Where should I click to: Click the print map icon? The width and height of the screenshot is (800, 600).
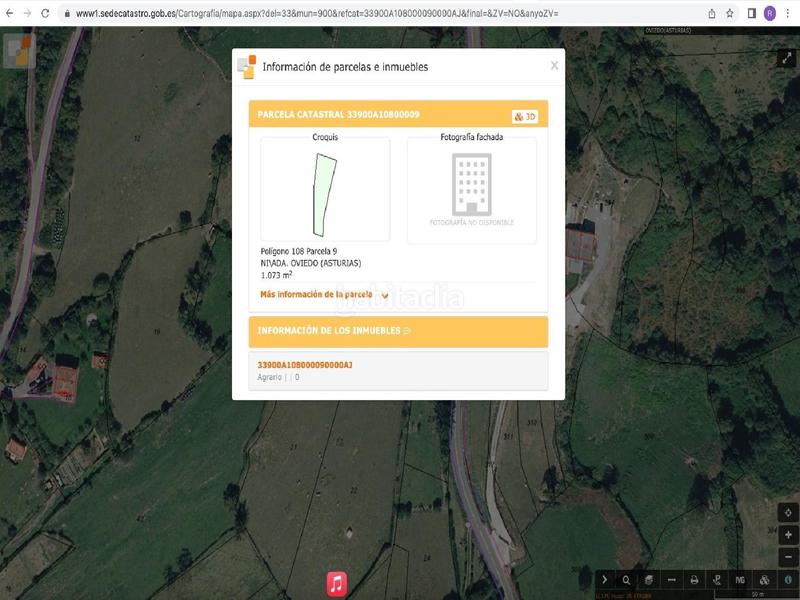click(694, 580)
